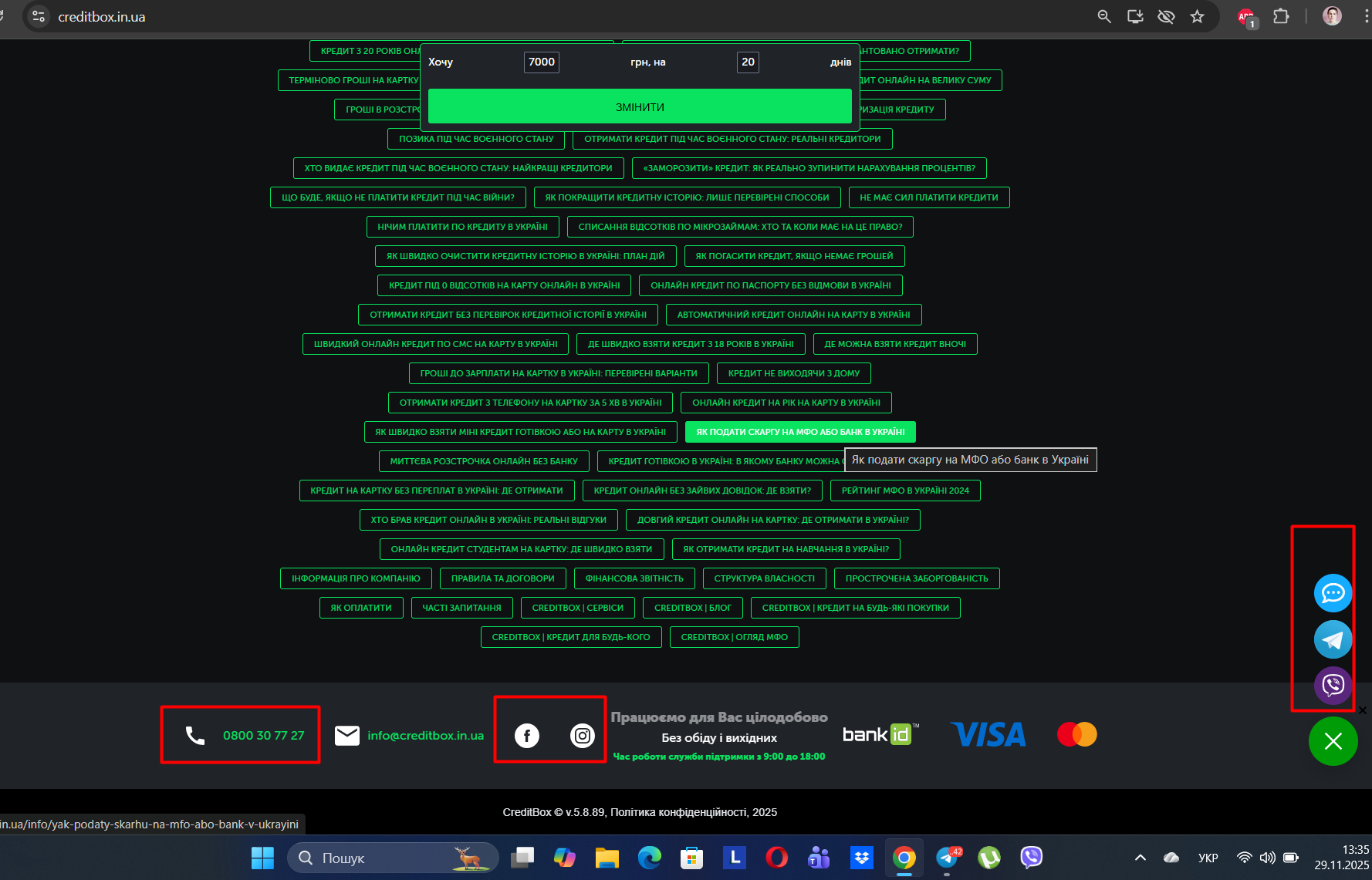Open КРЕДИТ НЕ ВИХОДЯЧИ З ДОМУ link
The width and height of the screenshot is (1372, 880).
point(794,373)
